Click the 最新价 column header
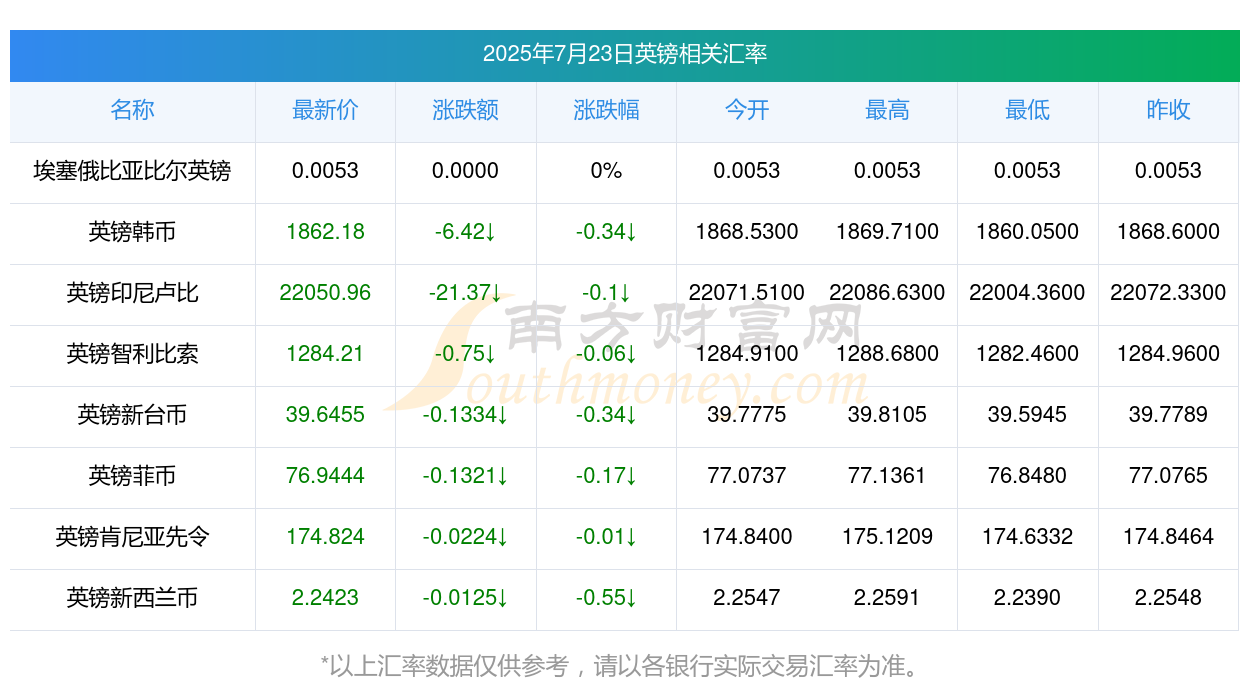 (x=325, y=110)
